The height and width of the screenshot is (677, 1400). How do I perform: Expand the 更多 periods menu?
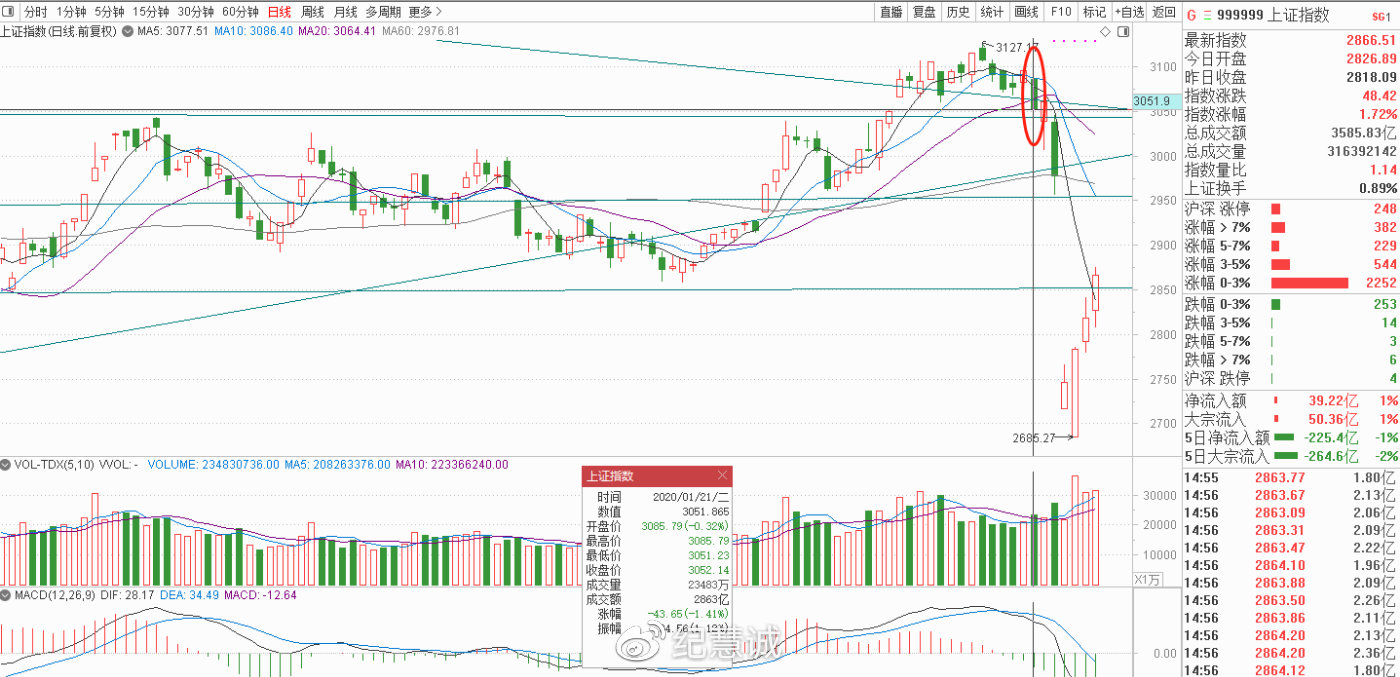coord(425,12)
